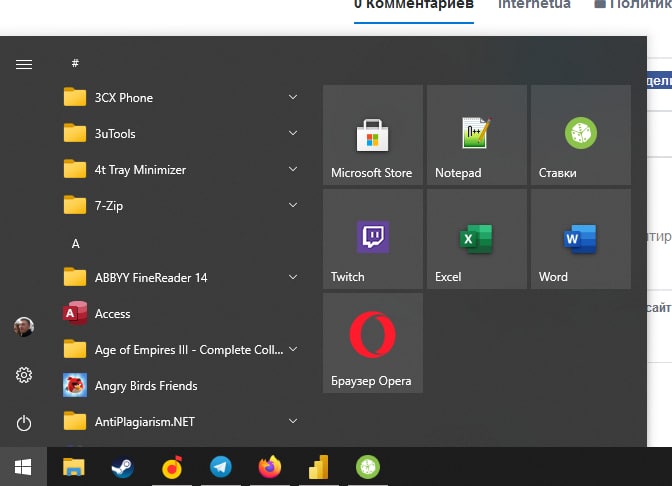Open Firefox from the taskbar
Screen dimensions: 672x486
click(270, 467)
